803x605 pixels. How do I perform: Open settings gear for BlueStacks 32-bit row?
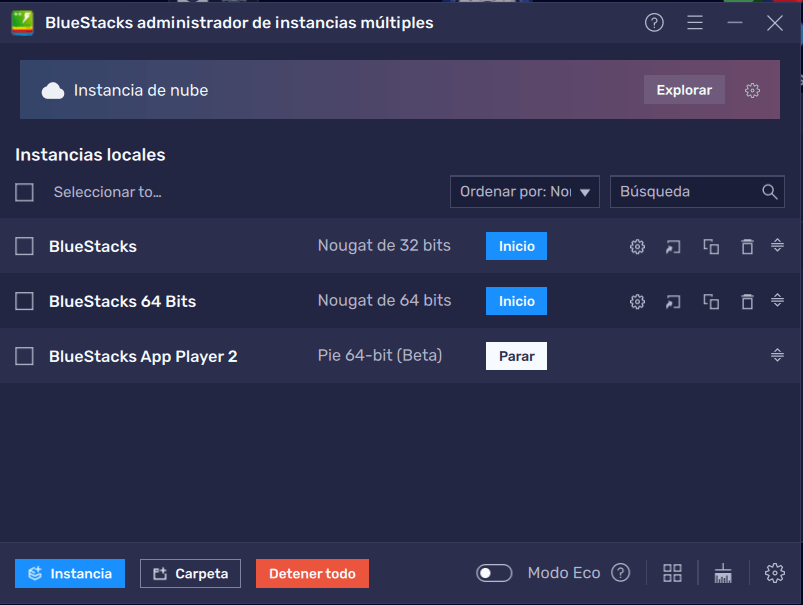(637, 247)
